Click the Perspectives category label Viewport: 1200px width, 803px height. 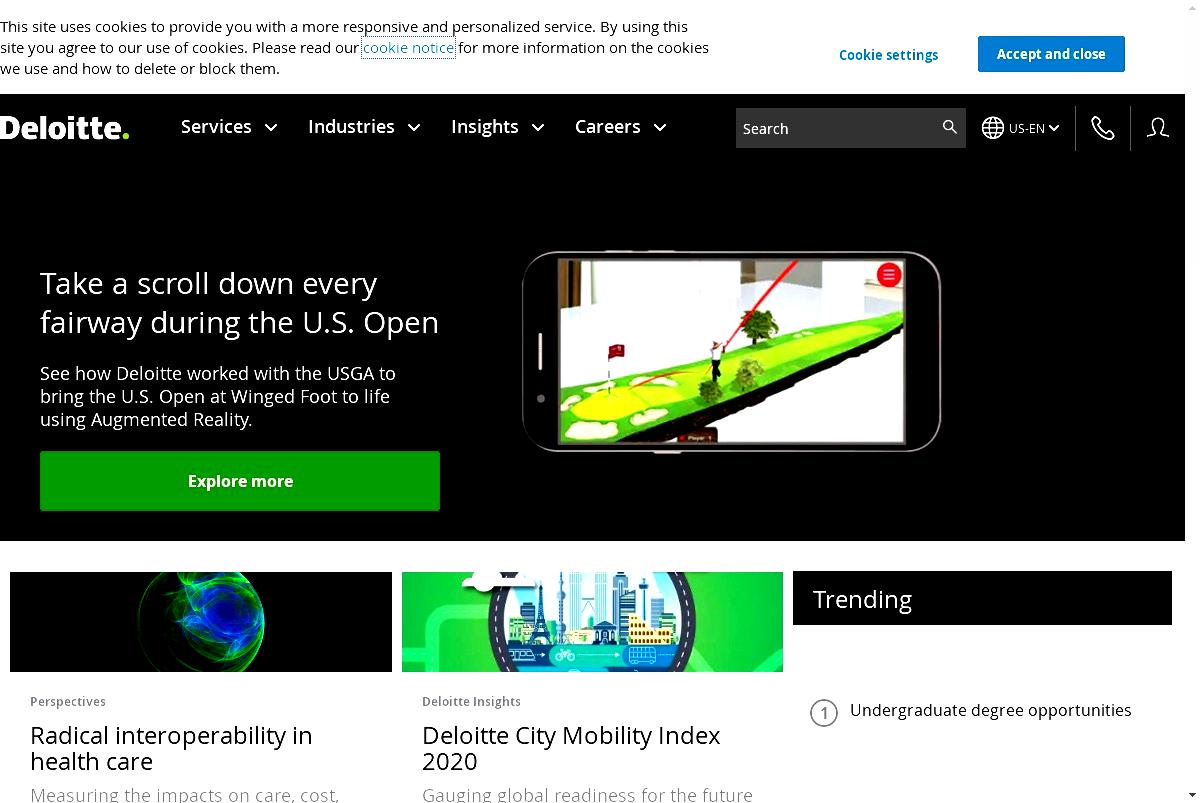68,702
